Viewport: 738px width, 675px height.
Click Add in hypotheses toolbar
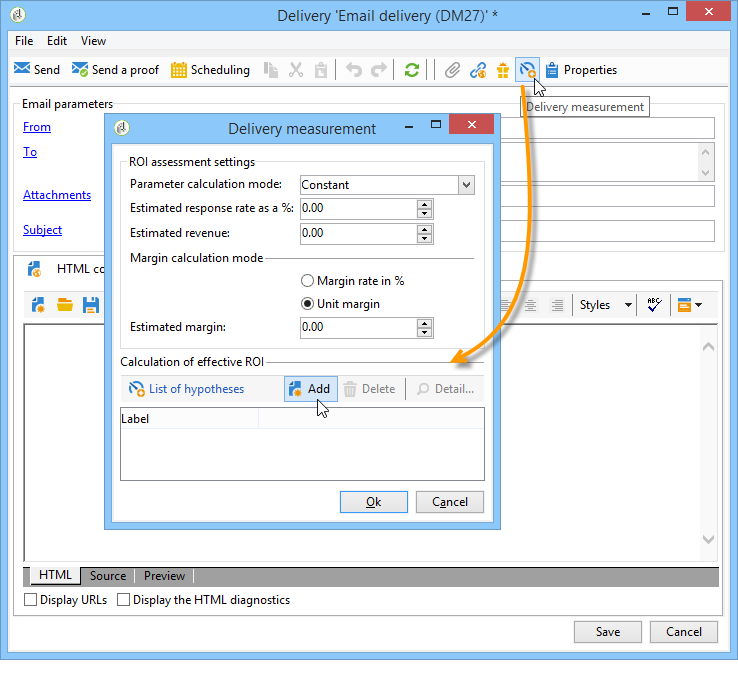311,389
